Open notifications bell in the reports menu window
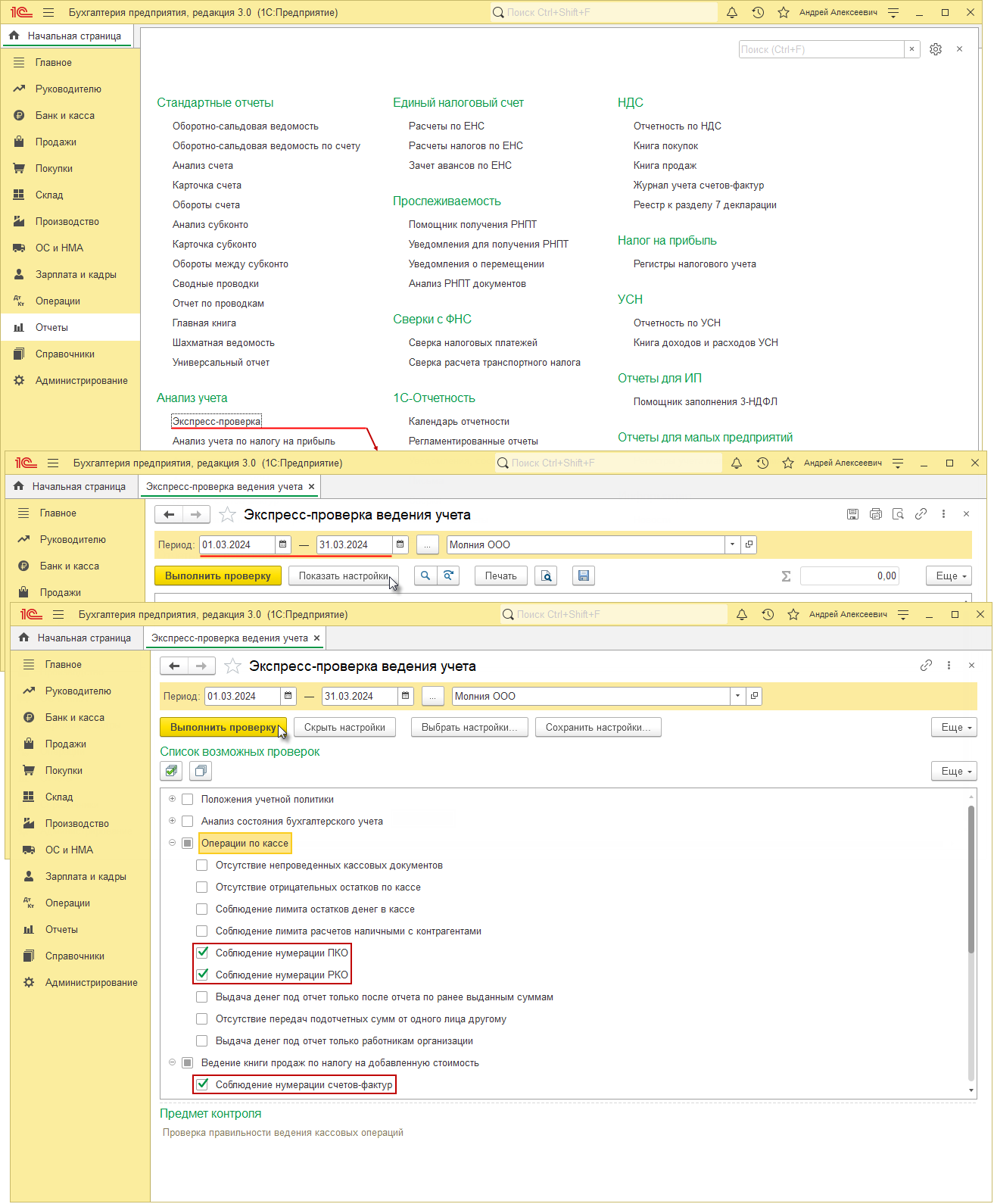 point(732,13)
